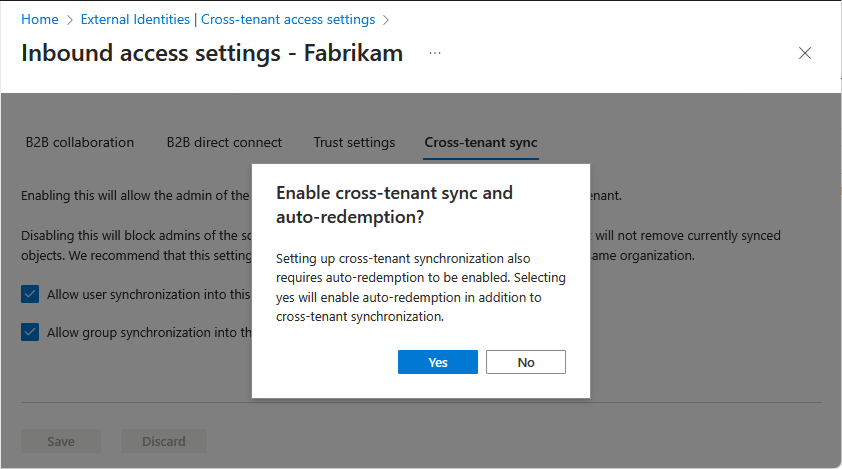Confirm auto-redemption with the Yes button
The height and width of the screenshot is (469, 842).
tap(438, 362)
